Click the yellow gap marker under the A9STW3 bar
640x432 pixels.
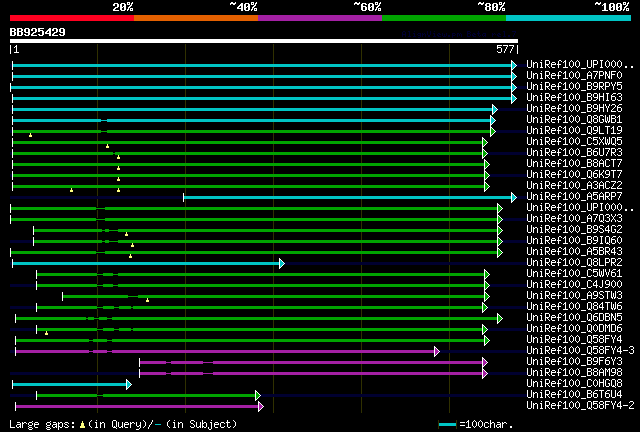coord(147,300)
